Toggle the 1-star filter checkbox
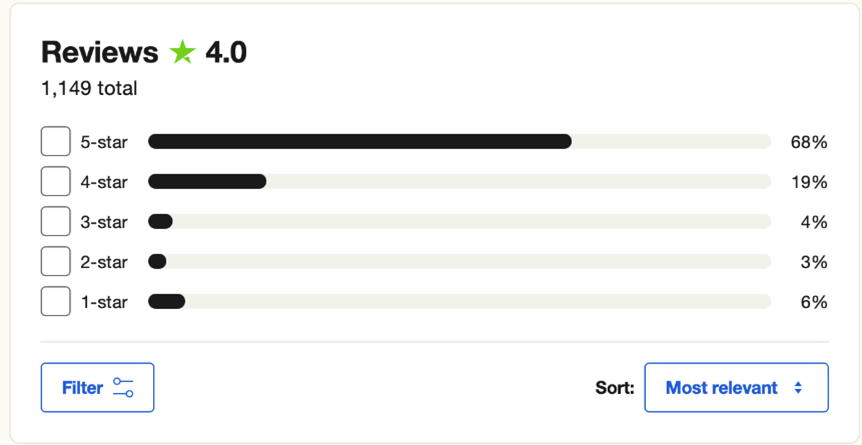862x445 pixels. [x=56, y=302]
